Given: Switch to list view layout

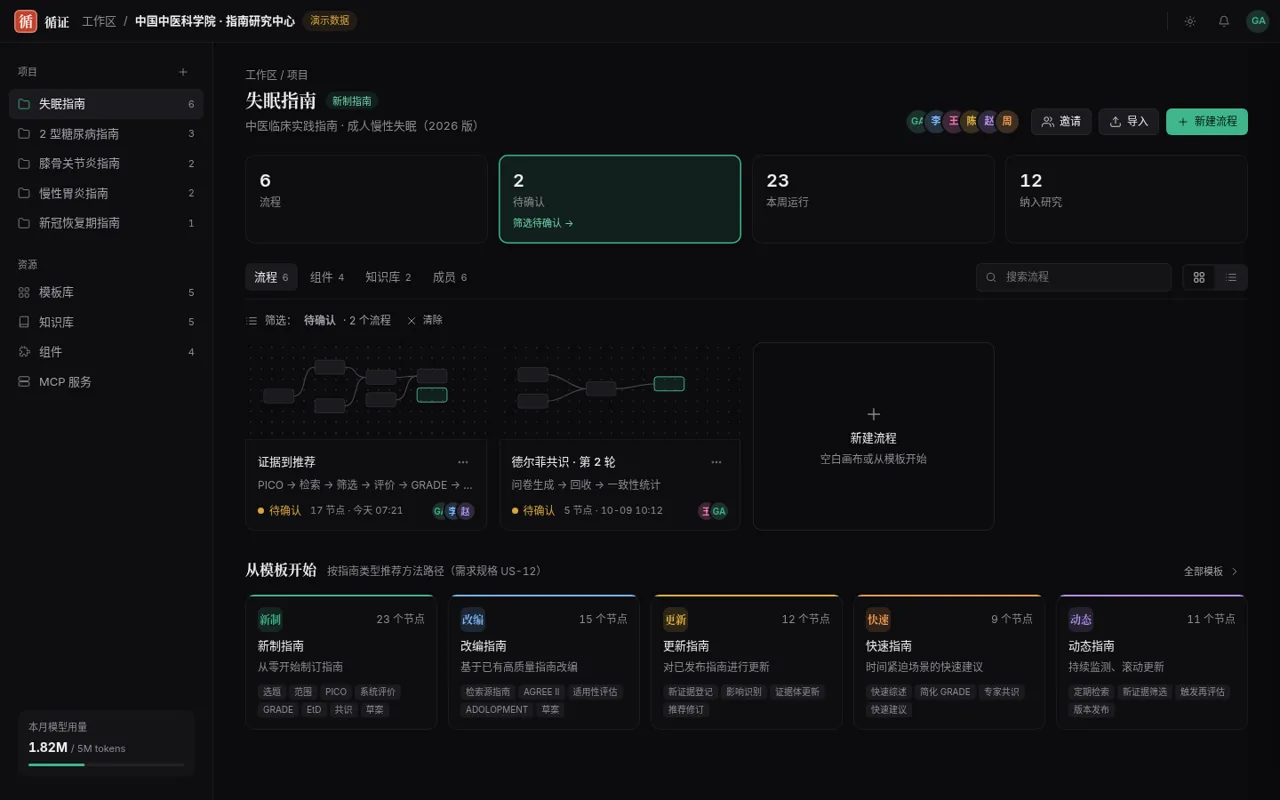Looking at the screenshot, I should point(1231,277).
